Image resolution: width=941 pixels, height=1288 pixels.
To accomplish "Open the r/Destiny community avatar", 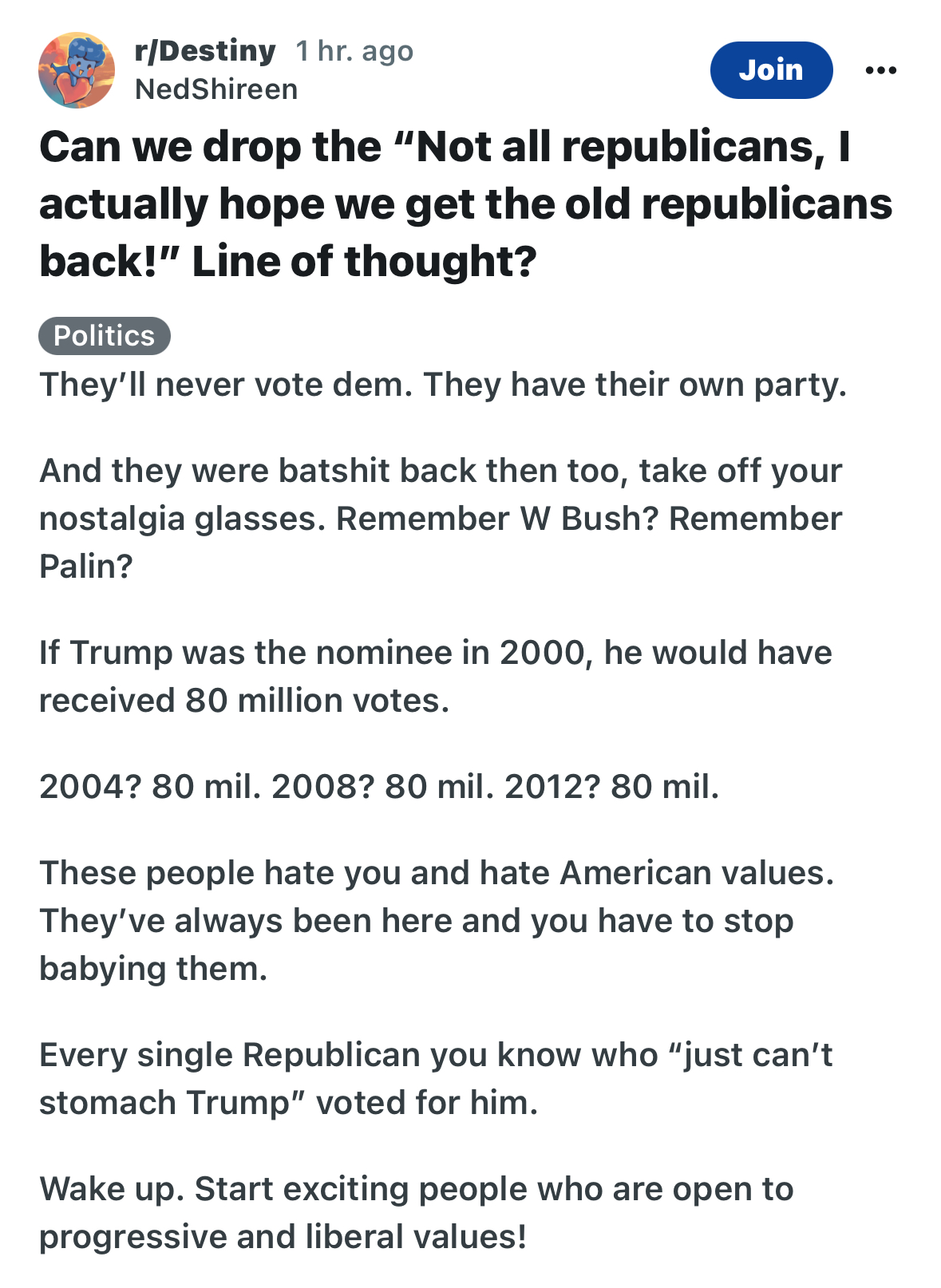I will tap(77, 70).
